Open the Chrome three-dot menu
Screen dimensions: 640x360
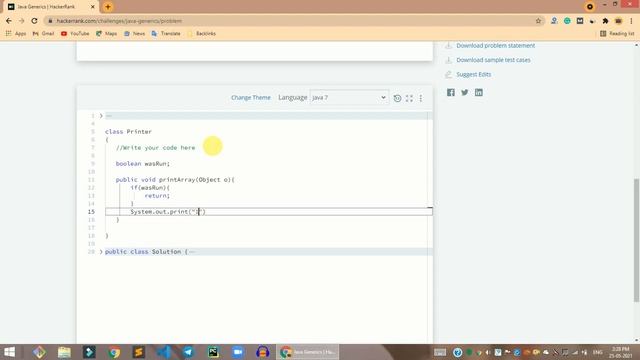coord(631,21)
